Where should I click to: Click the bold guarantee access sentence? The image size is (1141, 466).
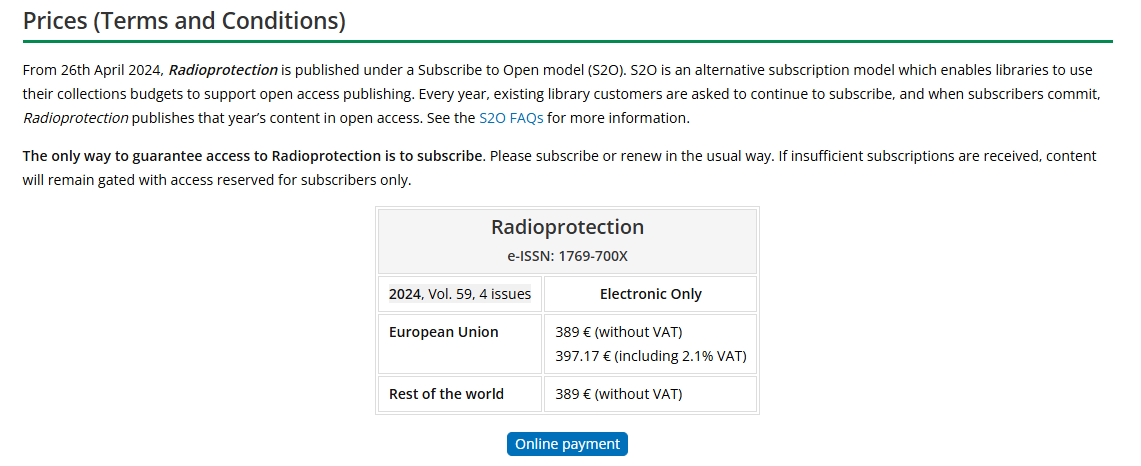(254, 156)
